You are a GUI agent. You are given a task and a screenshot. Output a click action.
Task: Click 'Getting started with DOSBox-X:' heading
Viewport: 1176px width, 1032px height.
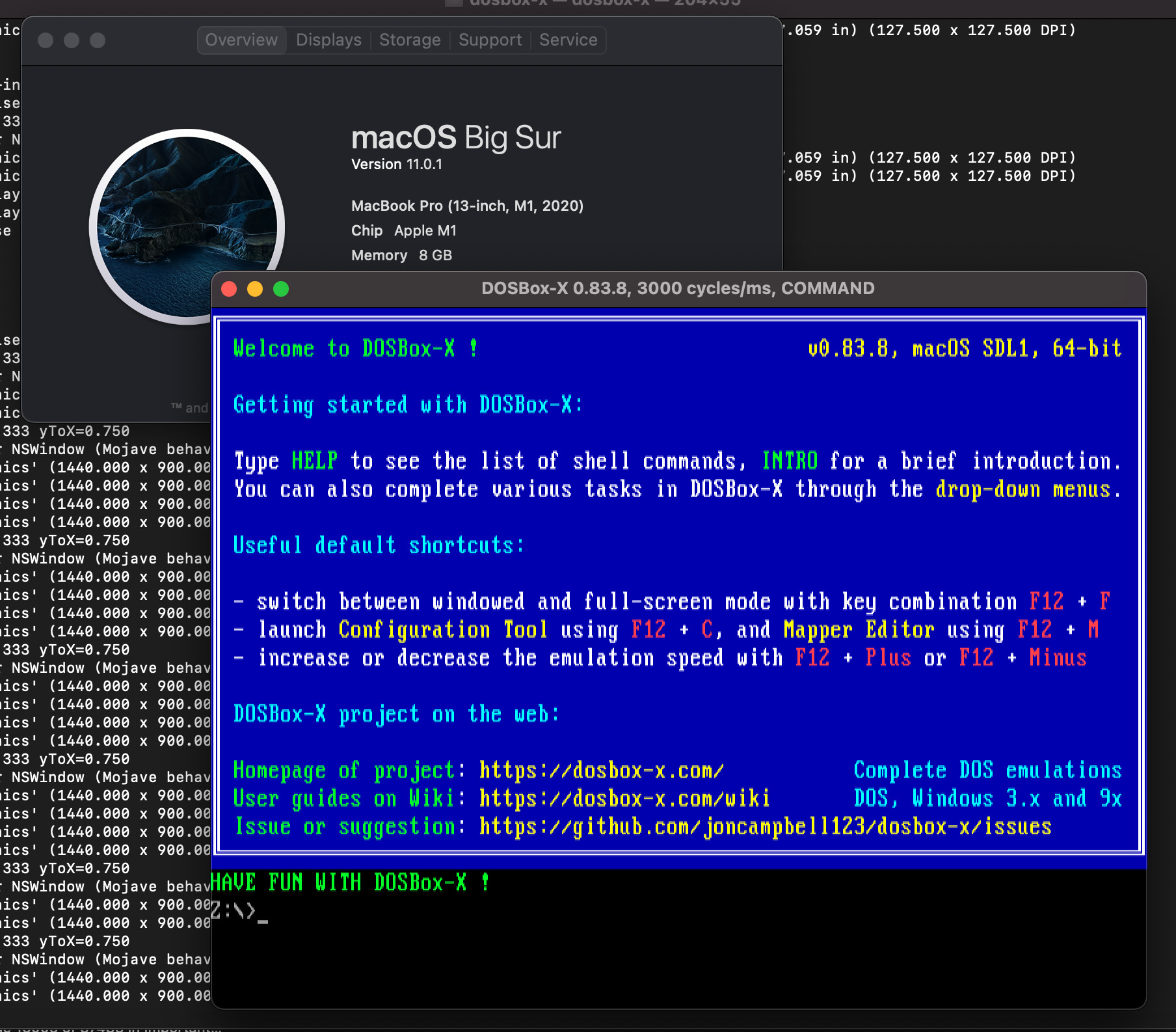click(x=408, y=405)
